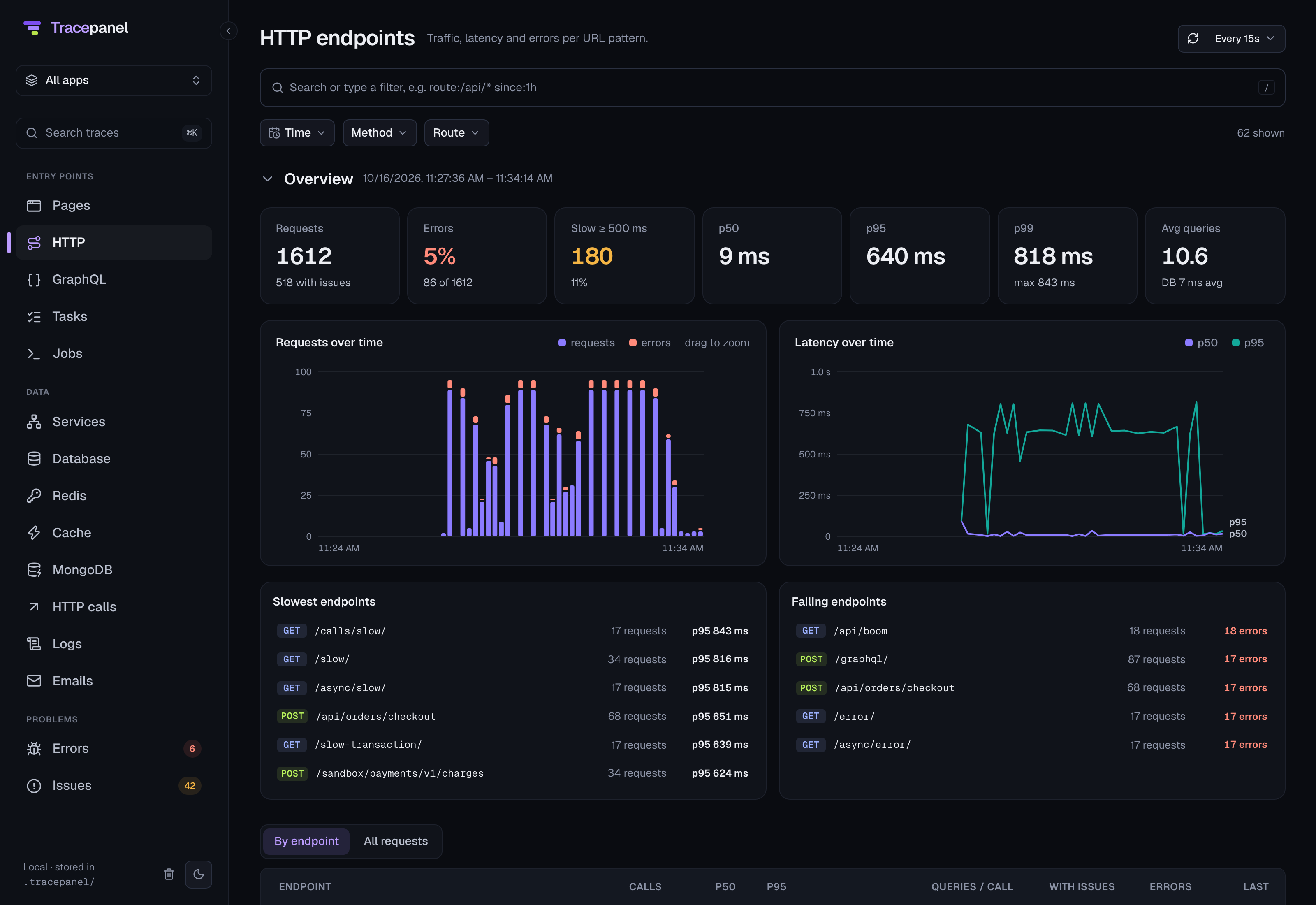
Task: Open the Every 15s refresh interval dropdown
Action: pyautogui.click(x=1245, y=39)
